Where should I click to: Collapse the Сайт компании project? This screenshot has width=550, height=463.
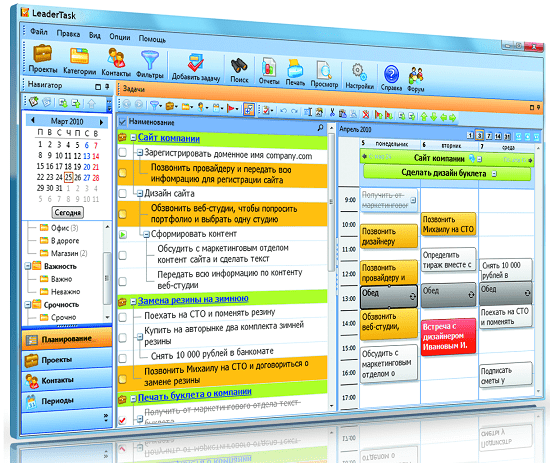tap(133, 137)
